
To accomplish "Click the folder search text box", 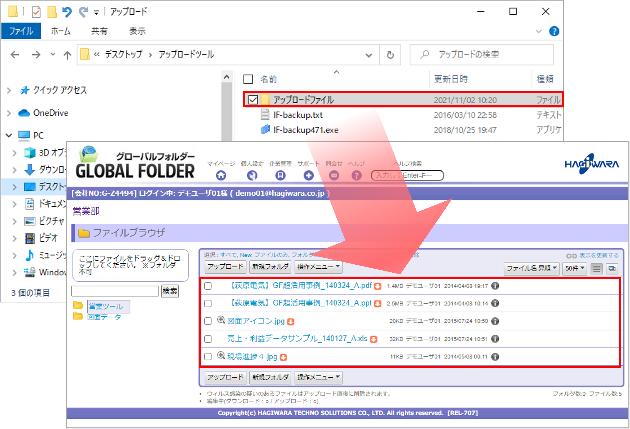I will (x=115, y=291).
